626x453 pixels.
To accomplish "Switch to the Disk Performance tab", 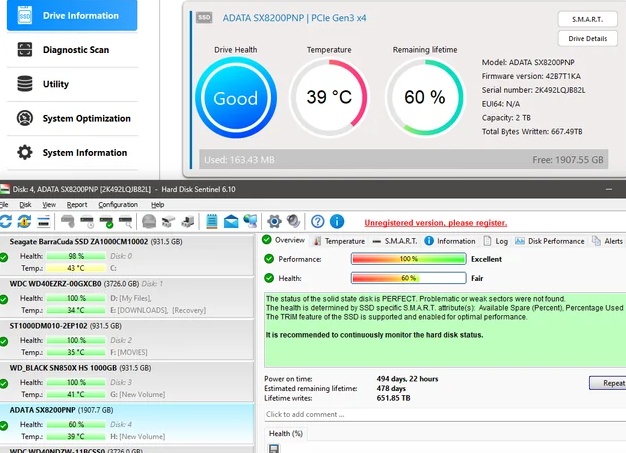I will (549, 241).
